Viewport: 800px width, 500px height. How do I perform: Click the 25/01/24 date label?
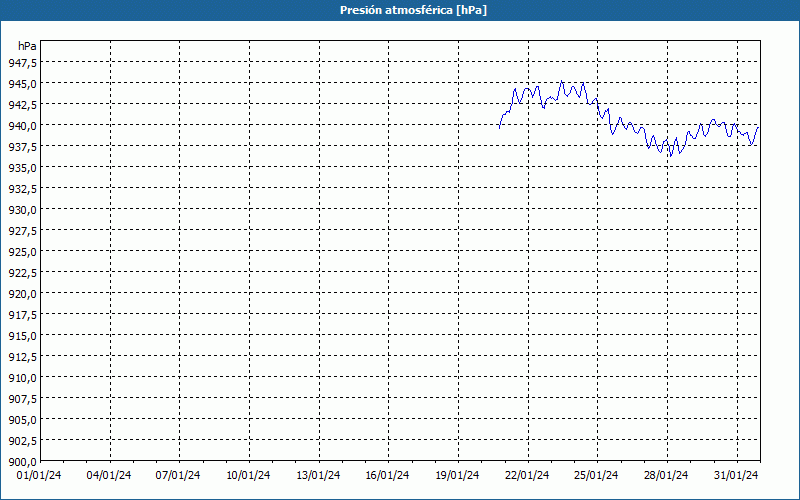[596, 475]
